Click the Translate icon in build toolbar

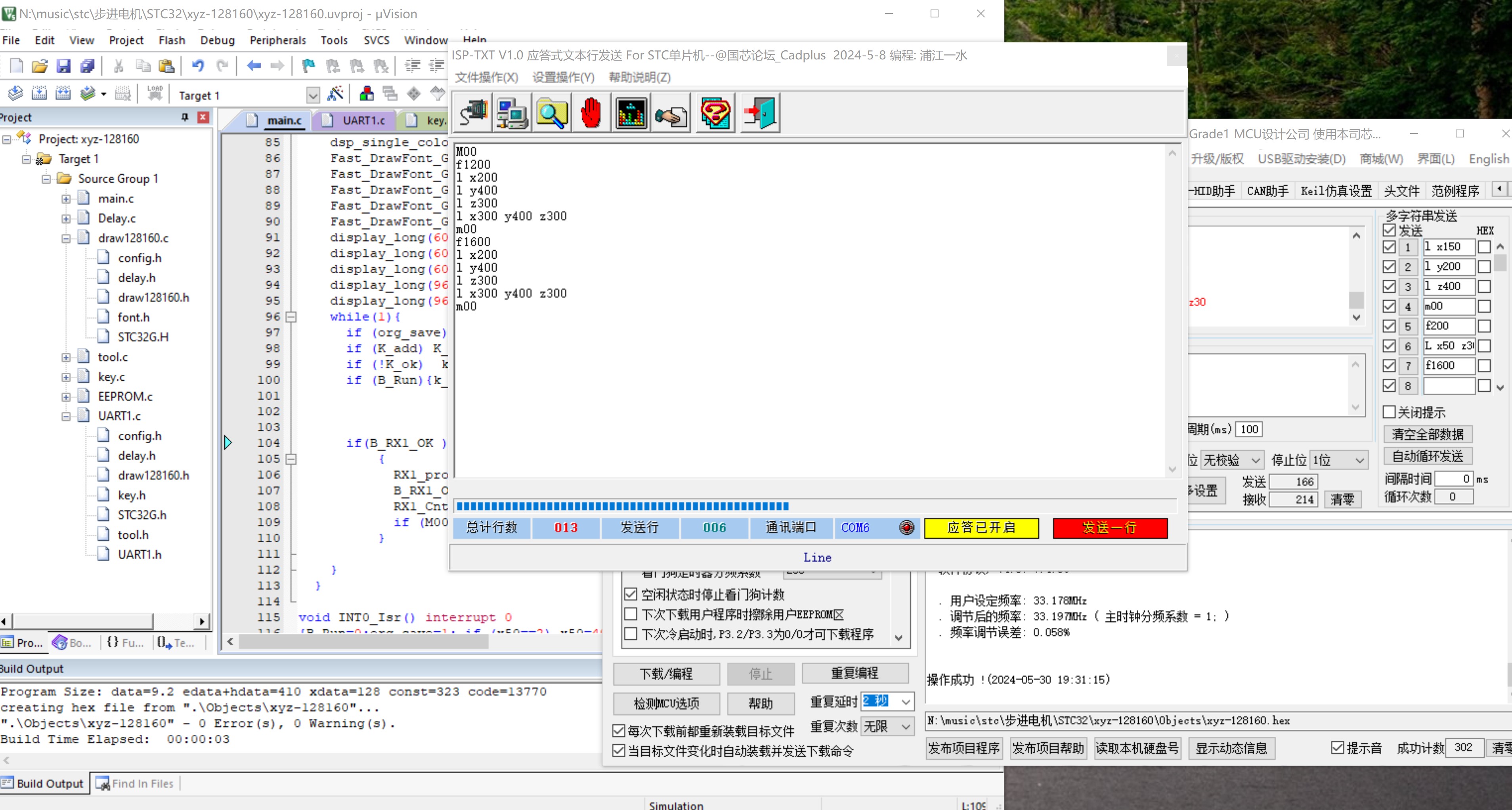click(16, 93)
